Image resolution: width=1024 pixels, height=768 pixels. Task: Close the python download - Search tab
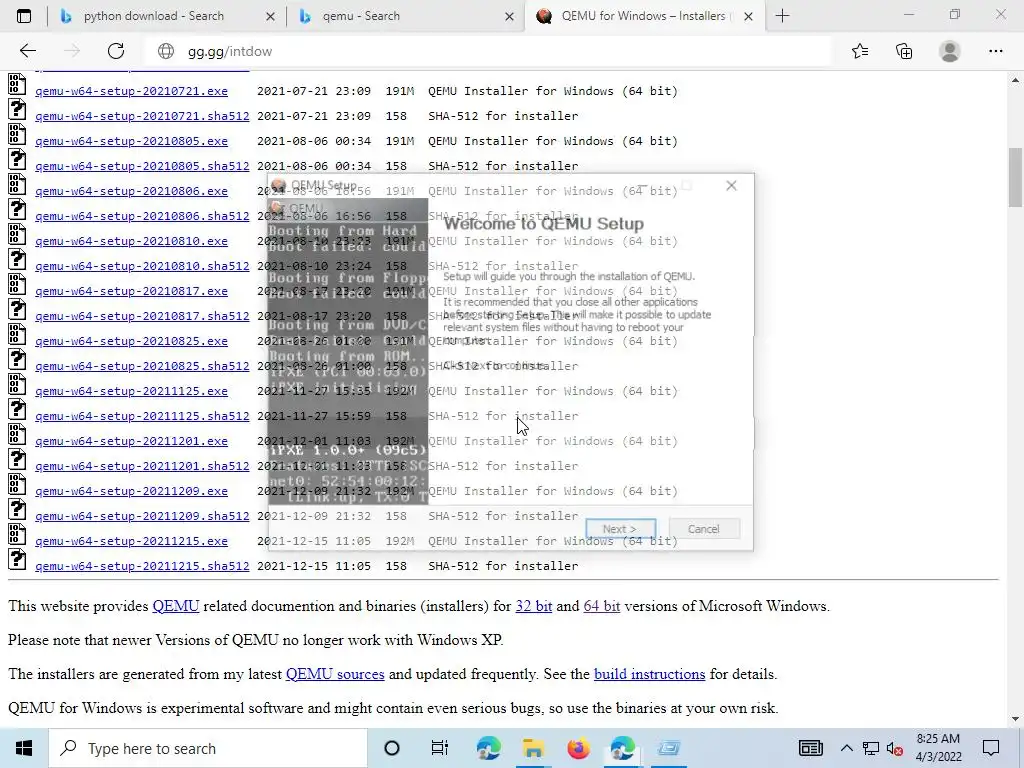[270, 16]
